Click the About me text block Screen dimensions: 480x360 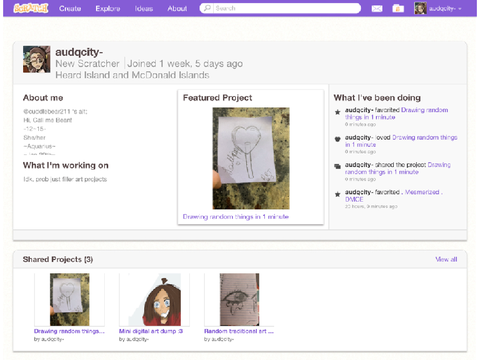pyautogui.click(x=55, y=133)
